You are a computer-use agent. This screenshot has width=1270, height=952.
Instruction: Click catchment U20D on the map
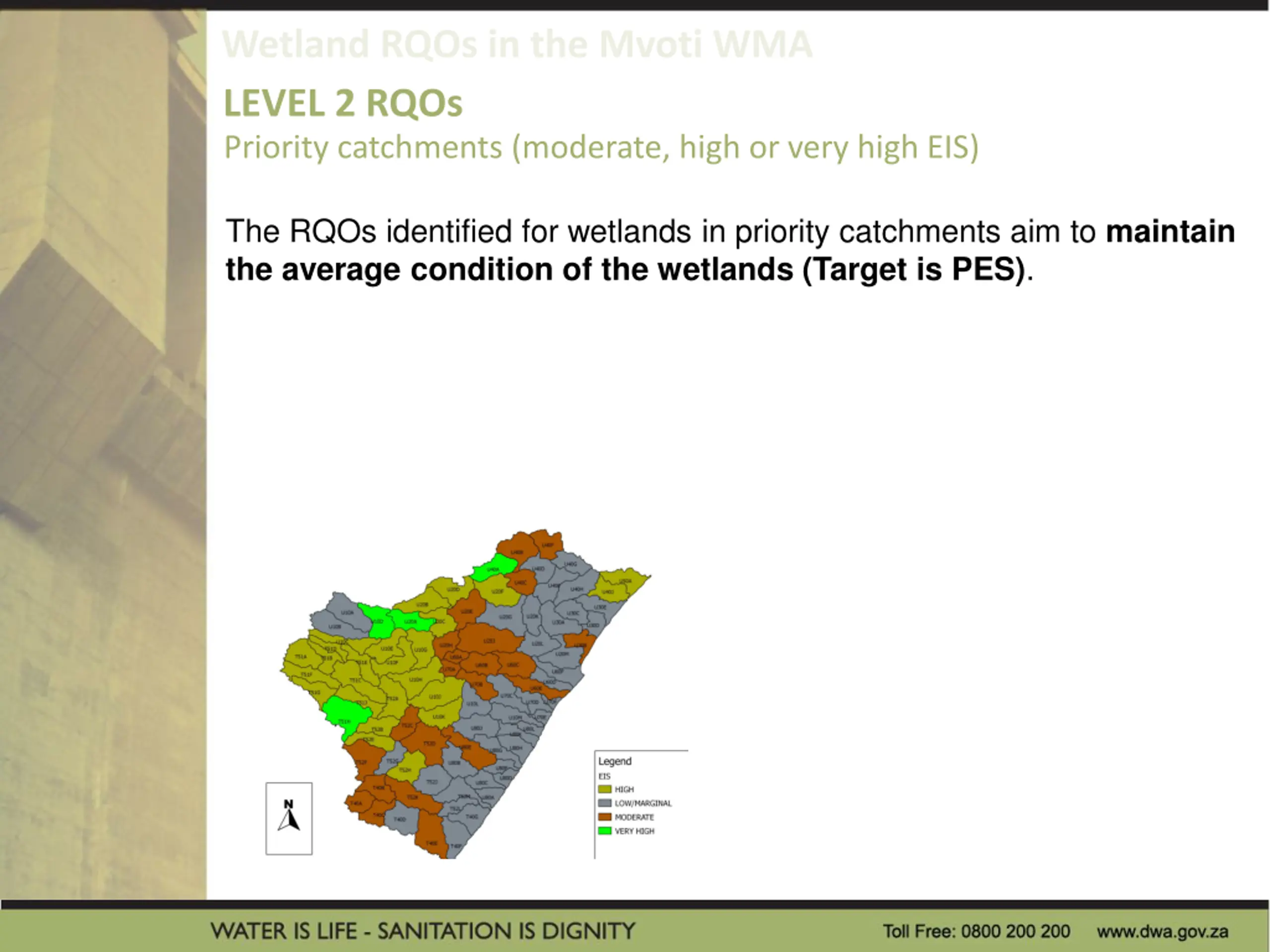pos(453,590)
